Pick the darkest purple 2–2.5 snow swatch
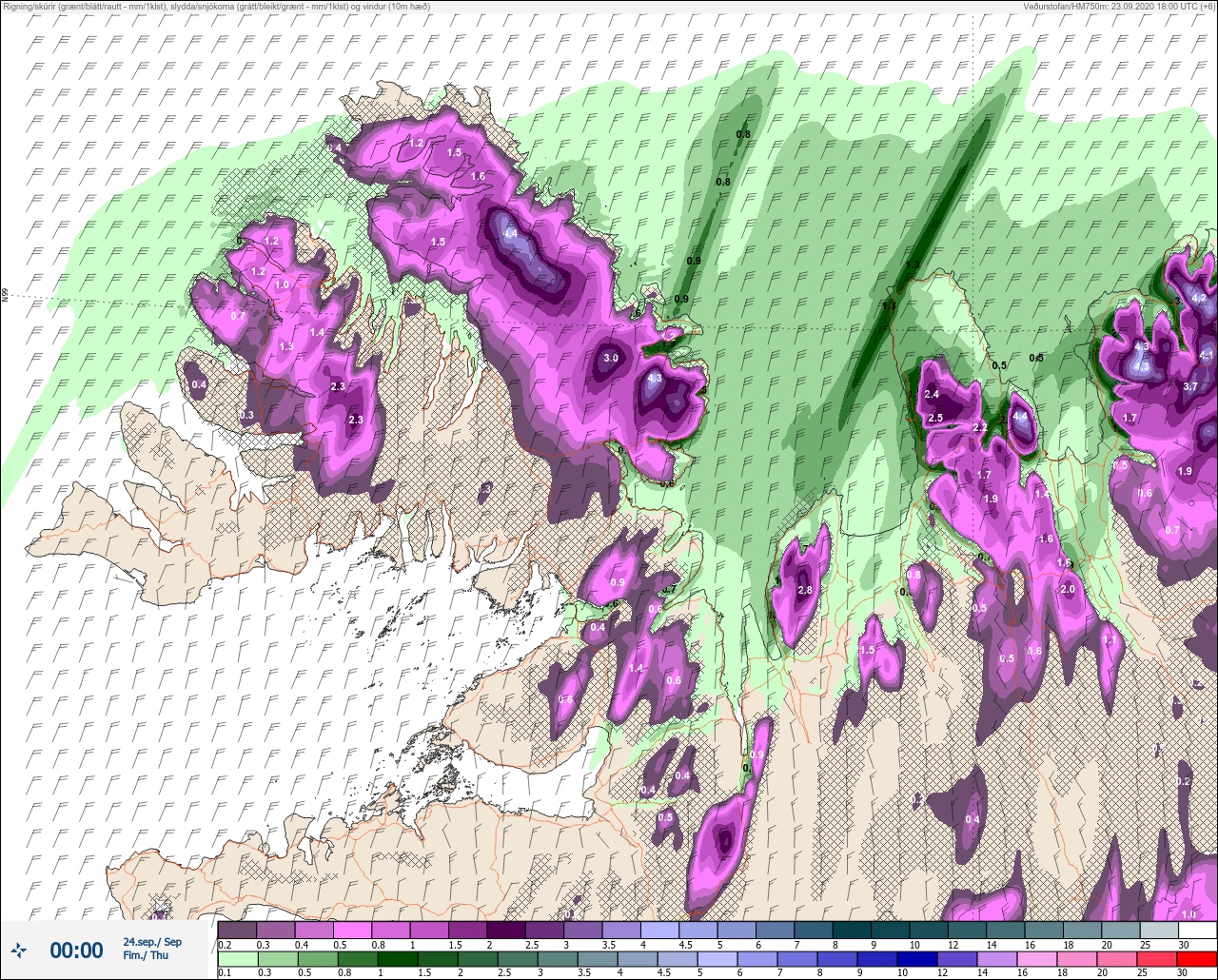1218x980 pixels. click(505, 930)
